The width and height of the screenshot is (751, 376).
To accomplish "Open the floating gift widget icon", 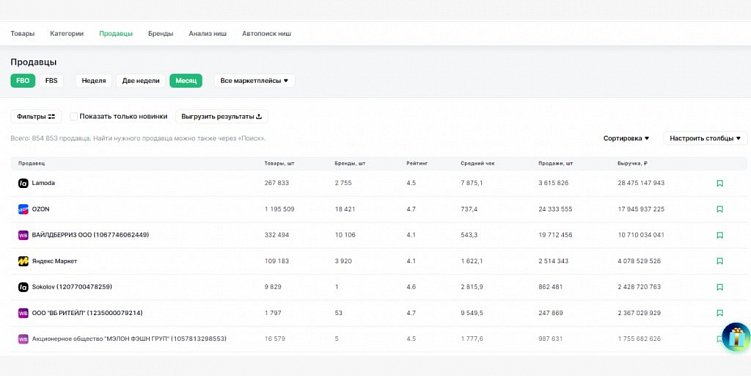I will (x=737, y=338).
